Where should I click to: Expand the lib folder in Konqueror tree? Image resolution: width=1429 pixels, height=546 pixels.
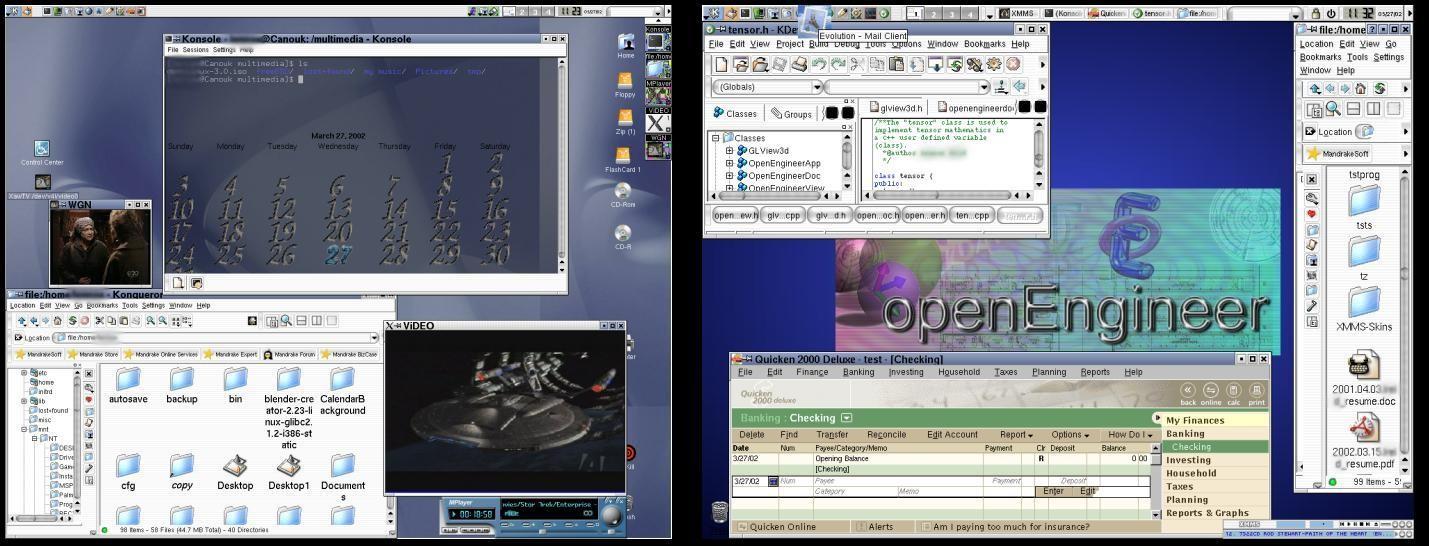click(24, 401)
